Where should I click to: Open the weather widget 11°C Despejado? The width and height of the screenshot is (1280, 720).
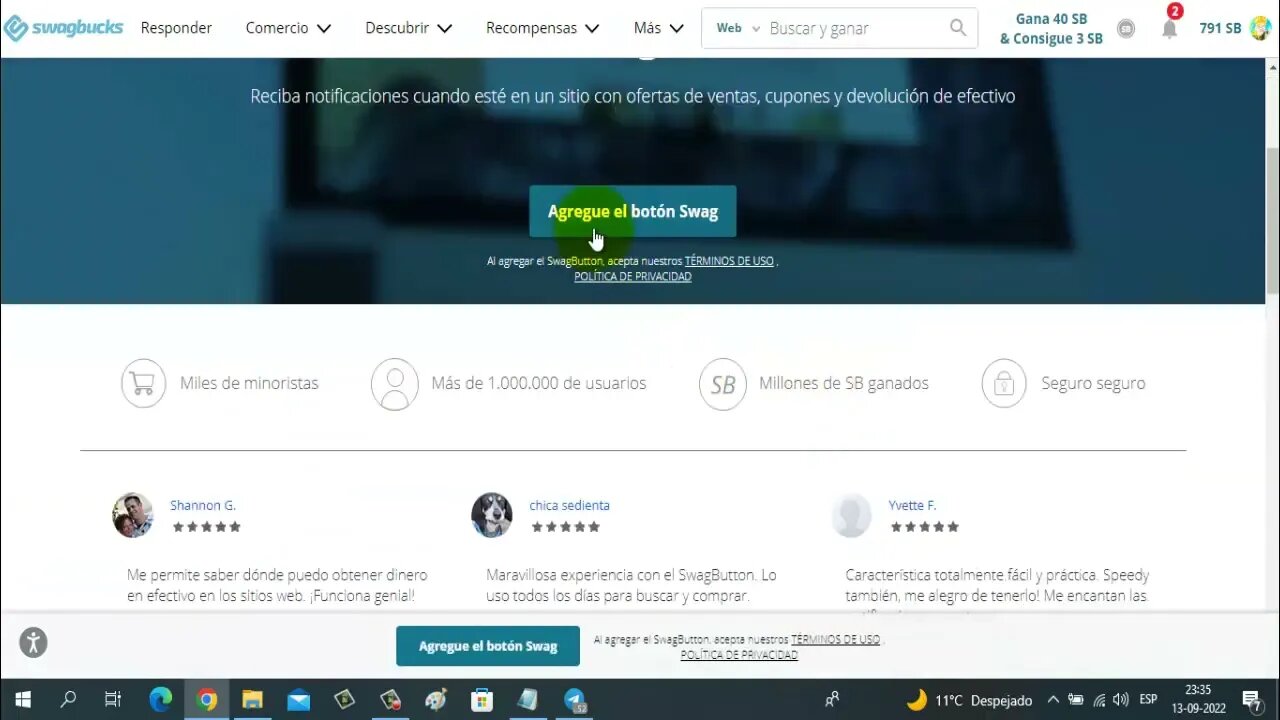coord(969,700)
